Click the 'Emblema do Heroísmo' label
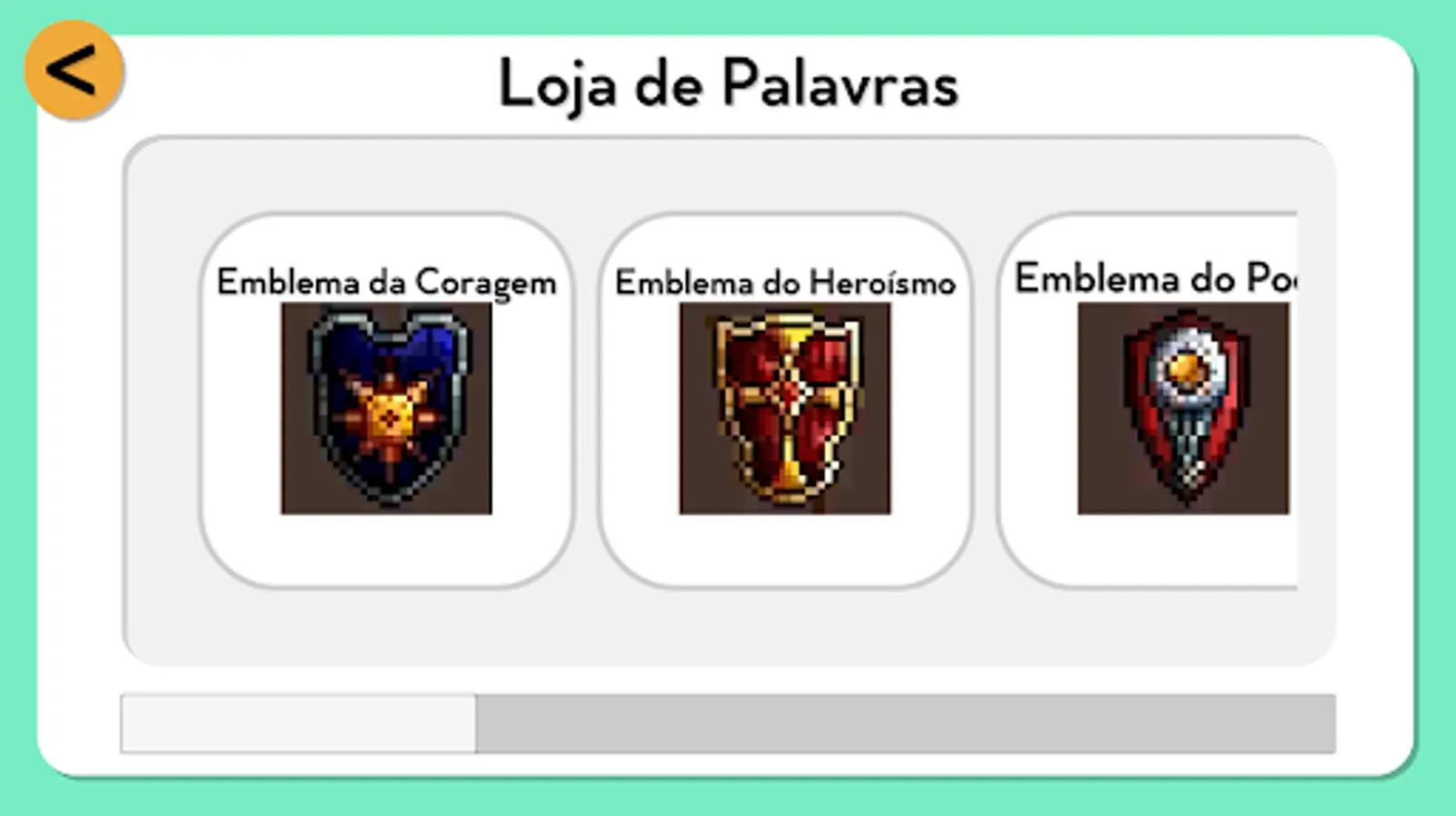 click(x=785, y=283)
